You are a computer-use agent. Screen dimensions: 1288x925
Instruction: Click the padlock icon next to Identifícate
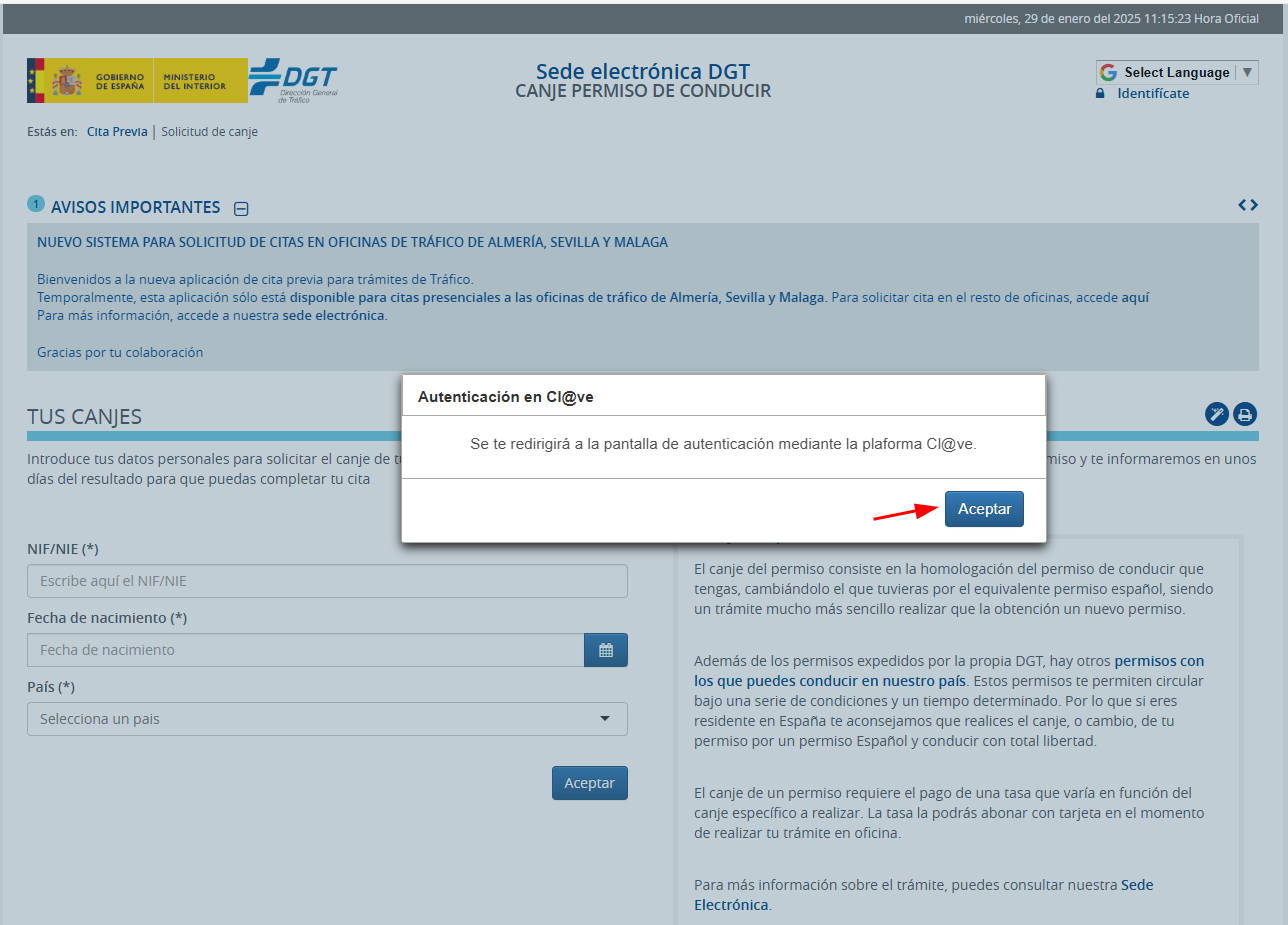(1101, 93)
